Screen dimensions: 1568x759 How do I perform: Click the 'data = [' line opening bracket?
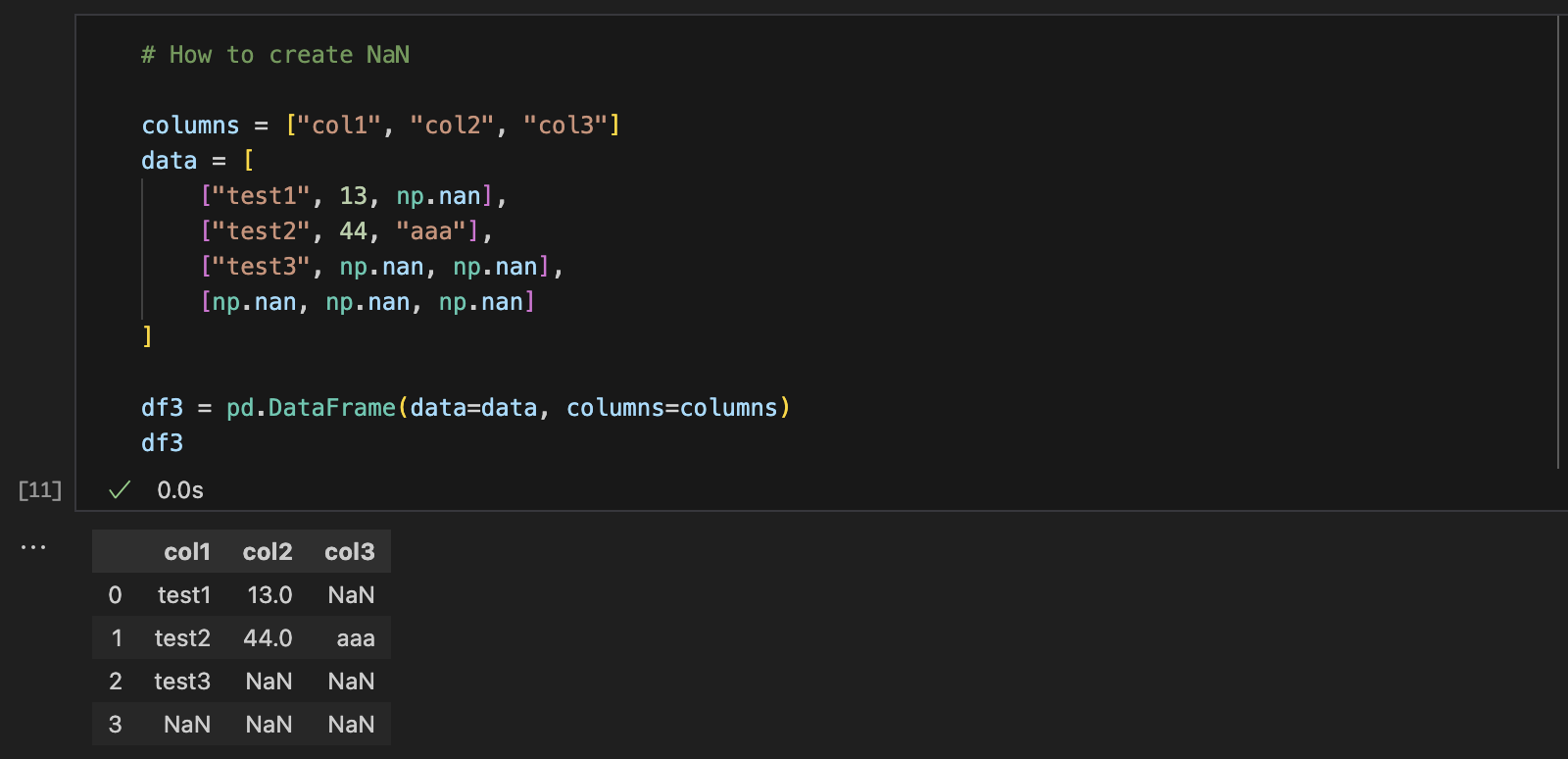click(248, 161)
